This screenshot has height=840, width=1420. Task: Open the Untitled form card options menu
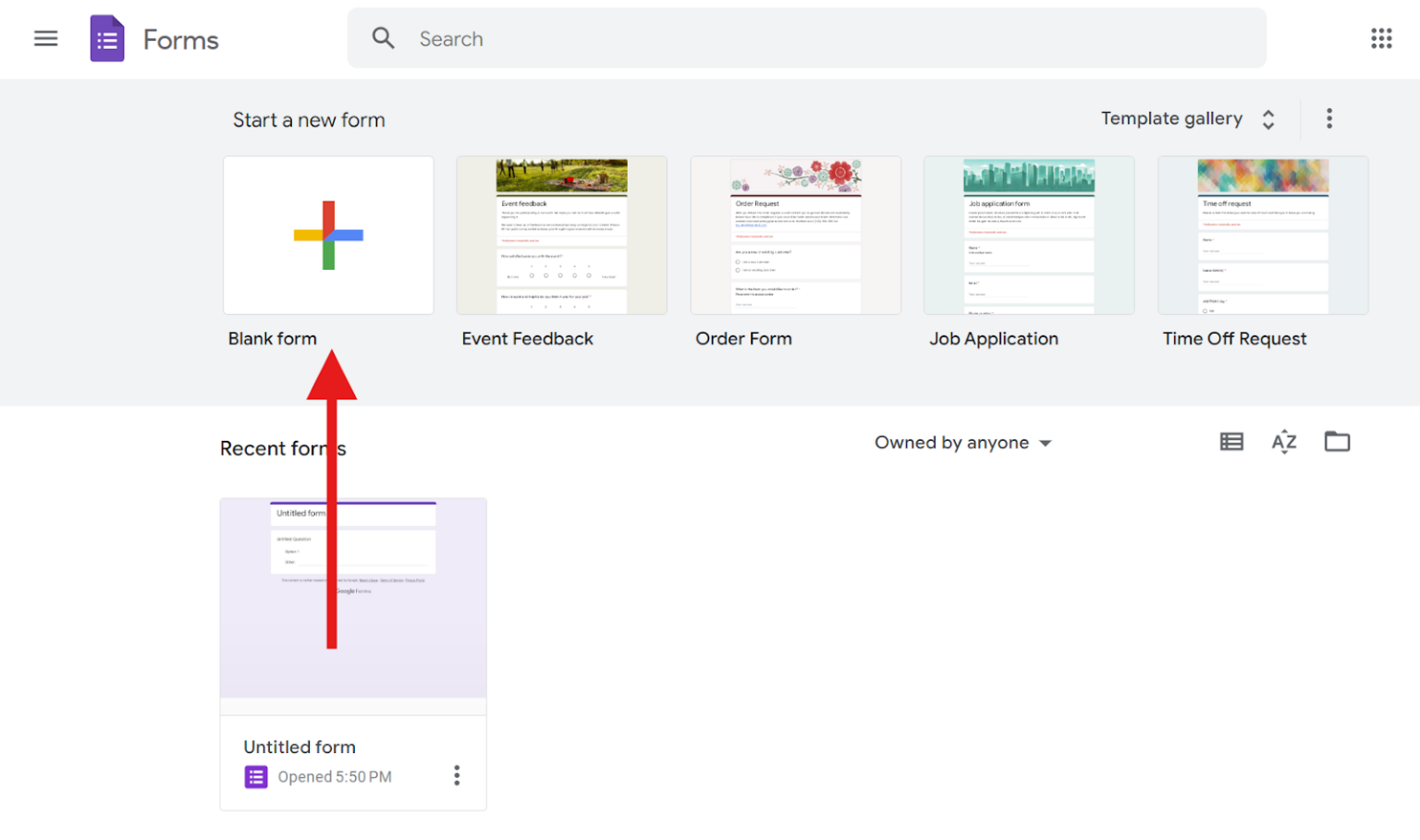point(457,775)
